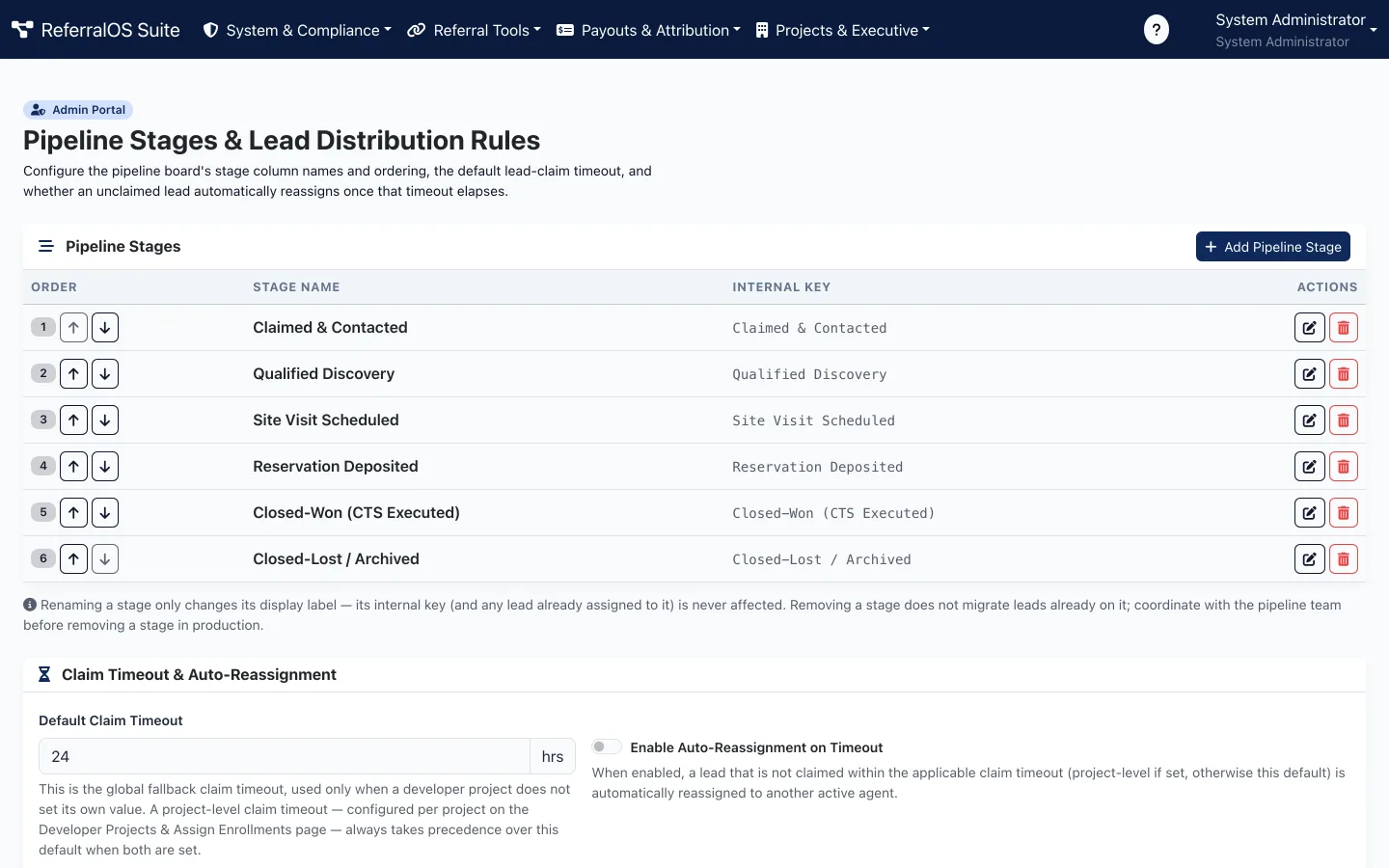This screenshot has width=1389, height=868.
Task: Delete the Qualified Discovery stage
Action: 1343,373
